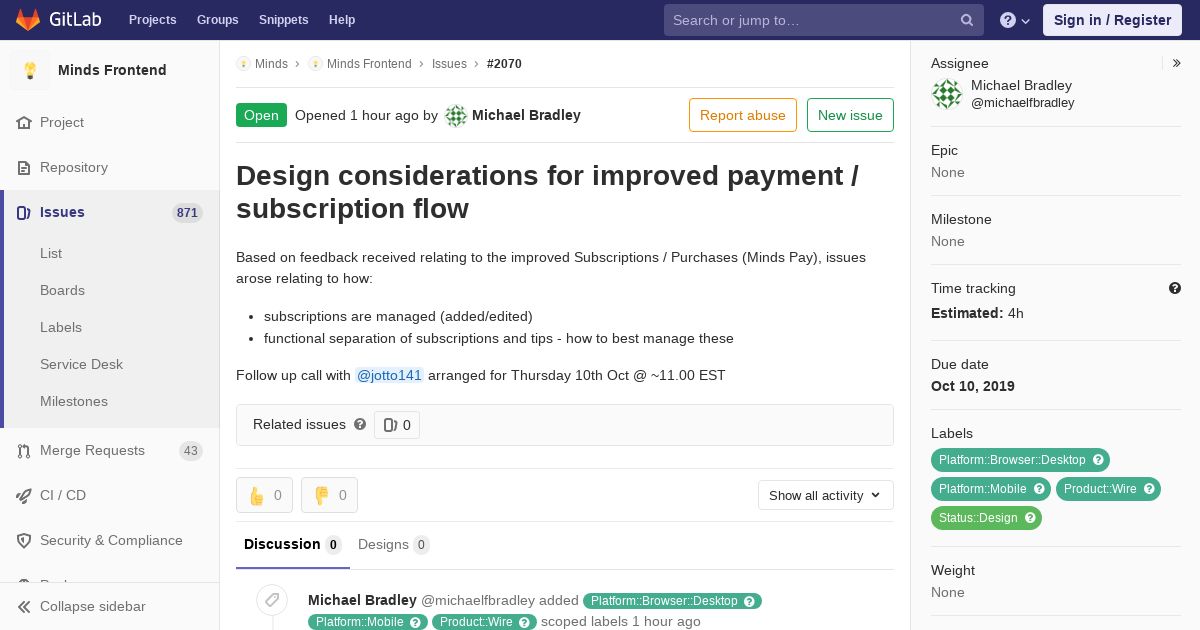
Task: Click the Minds Frontend breadcrumb link
Action: coord(369,64)
